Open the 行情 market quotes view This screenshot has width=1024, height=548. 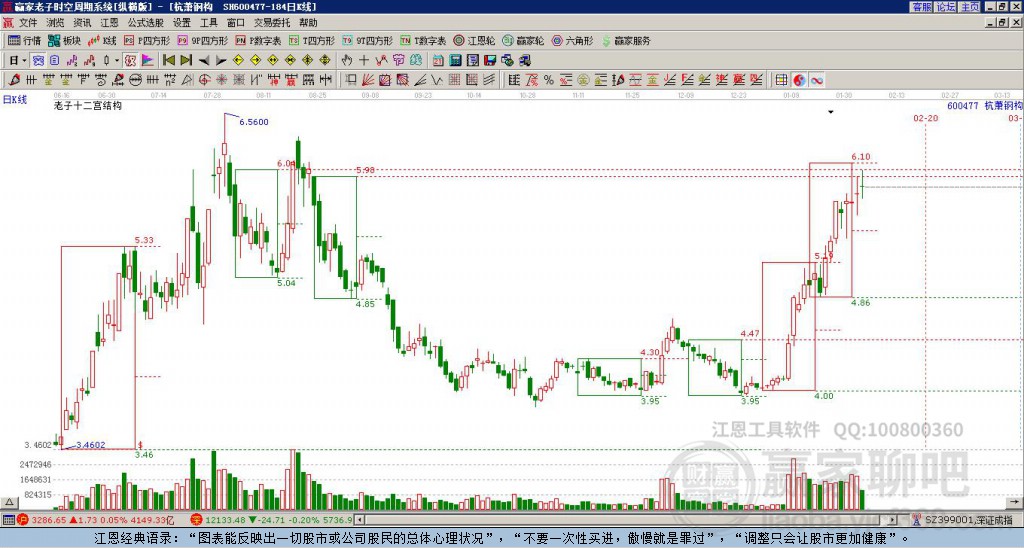[25, 41]
